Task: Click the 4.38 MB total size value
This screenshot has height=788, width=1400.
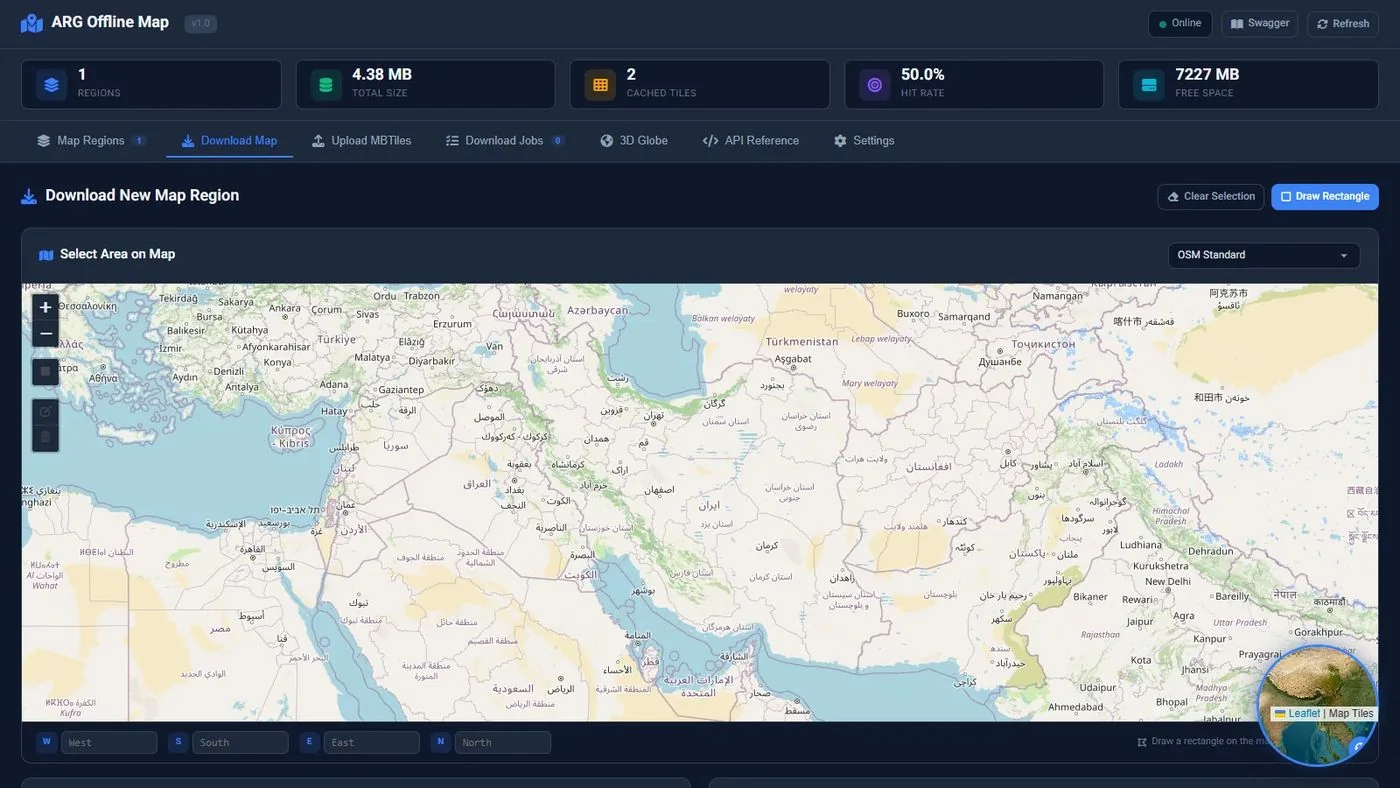Action: click(x=382, y=75)
